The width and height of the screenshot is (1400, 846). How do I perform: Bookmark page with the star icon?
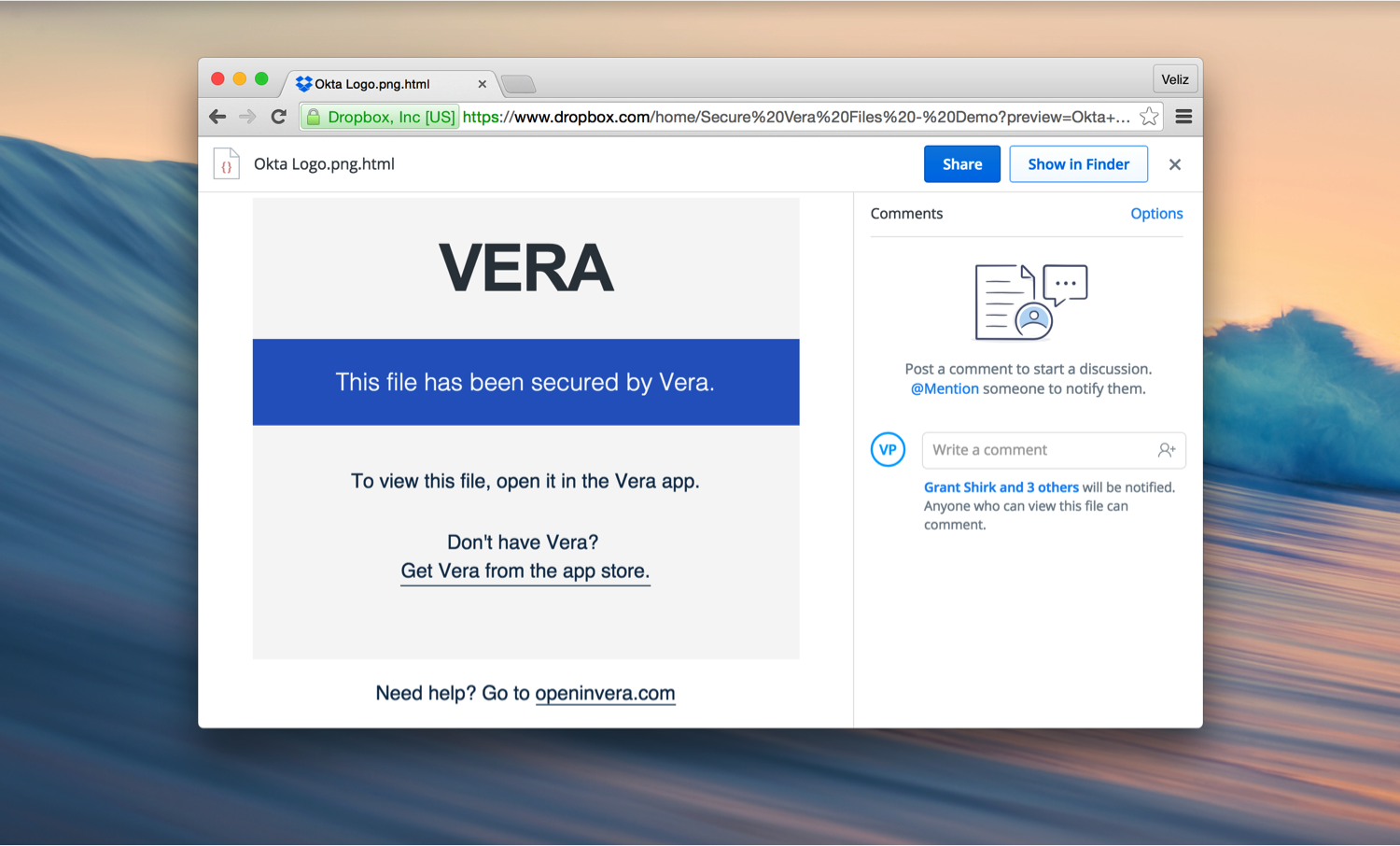click(x=1149, y=117)
